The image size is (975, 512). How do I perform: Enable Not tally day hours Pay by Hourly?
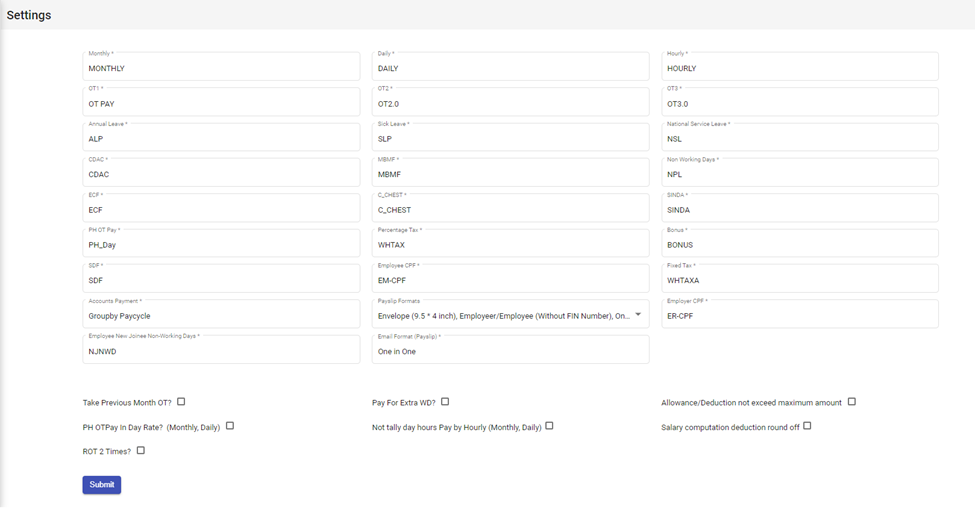click(x=549, y=426)
